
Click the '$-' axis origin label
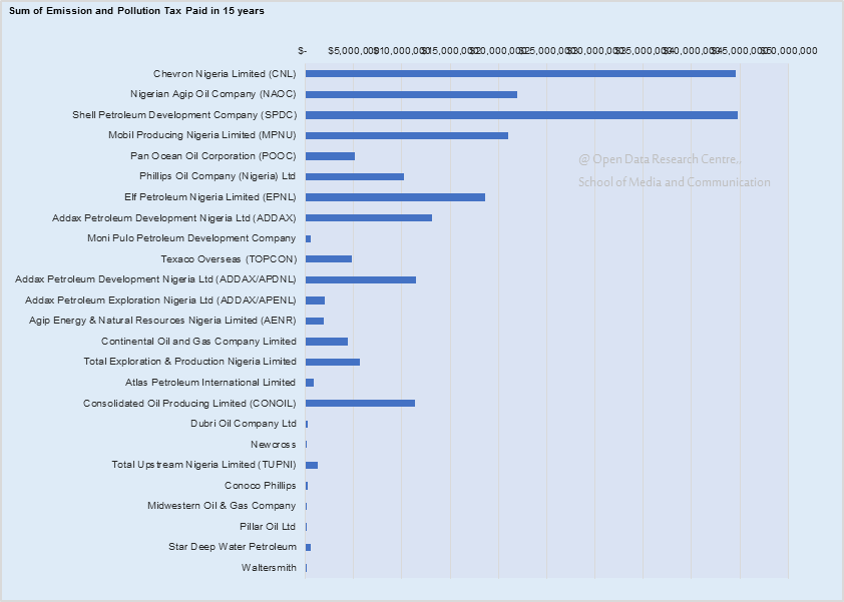pos(302,51)
